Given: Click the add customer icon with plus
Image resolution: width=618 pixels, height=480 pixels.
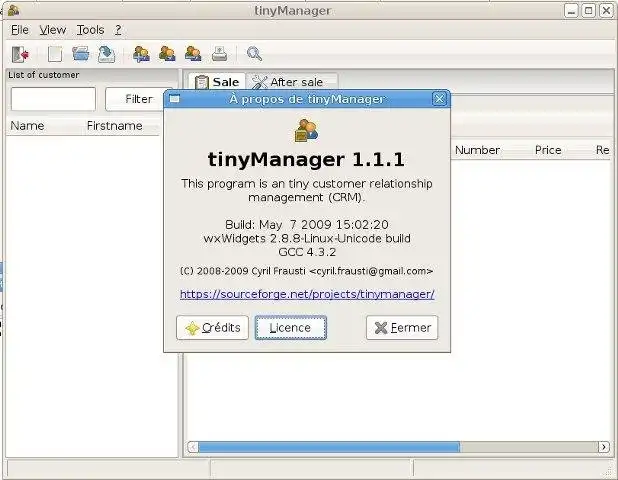Looking at the screenshot, I should [x=141, y=54].
